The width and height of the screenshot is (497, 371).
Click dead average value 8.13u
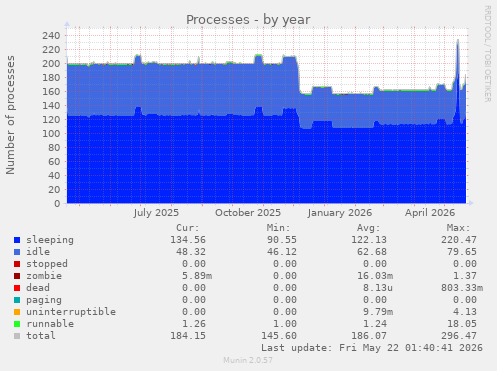(x=378, y=288)
